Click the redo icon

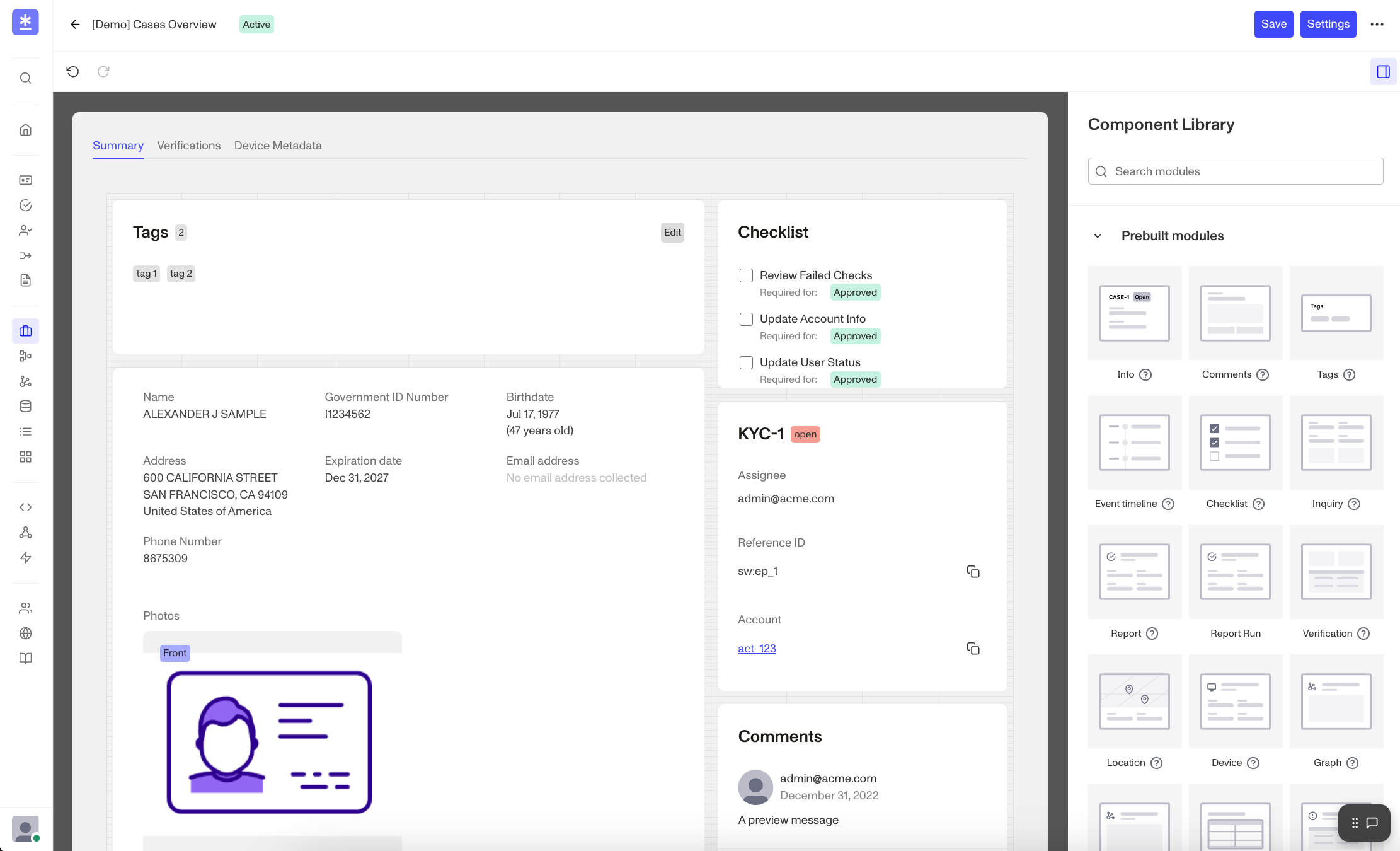103,72
